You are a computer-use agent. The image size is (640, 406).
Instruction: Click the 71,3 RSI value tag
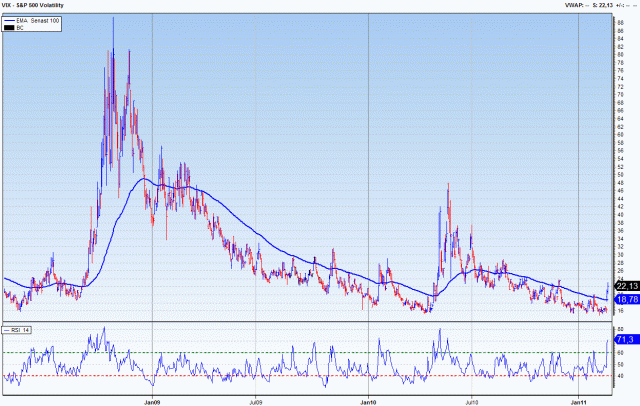[625, 340]
